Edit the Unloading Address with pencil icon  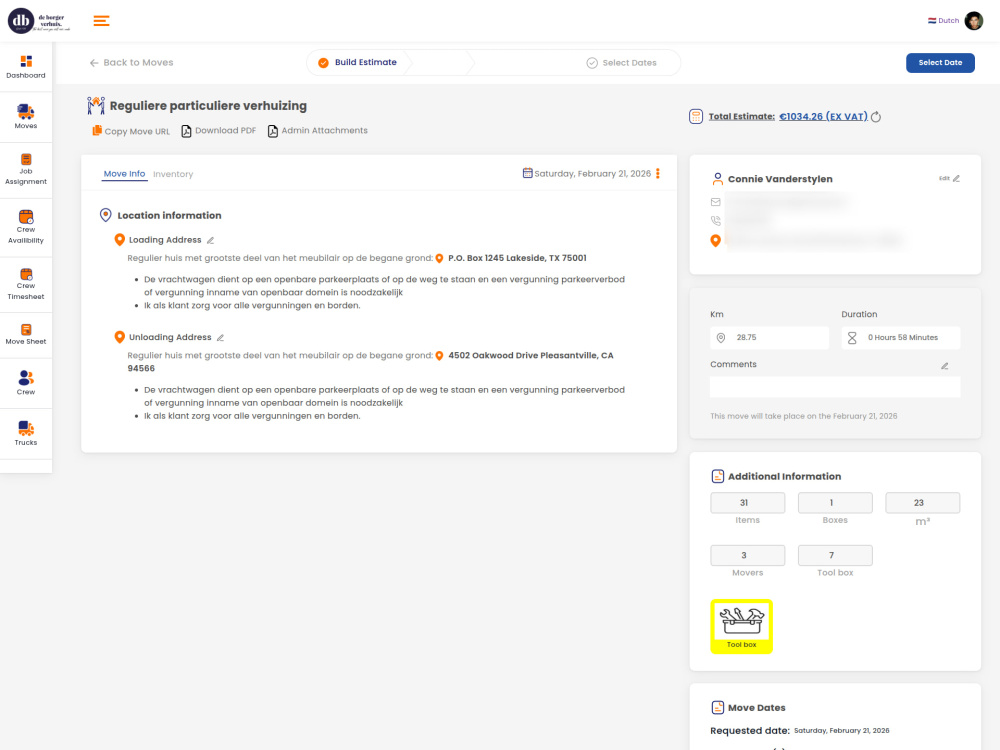click(220, 338)
